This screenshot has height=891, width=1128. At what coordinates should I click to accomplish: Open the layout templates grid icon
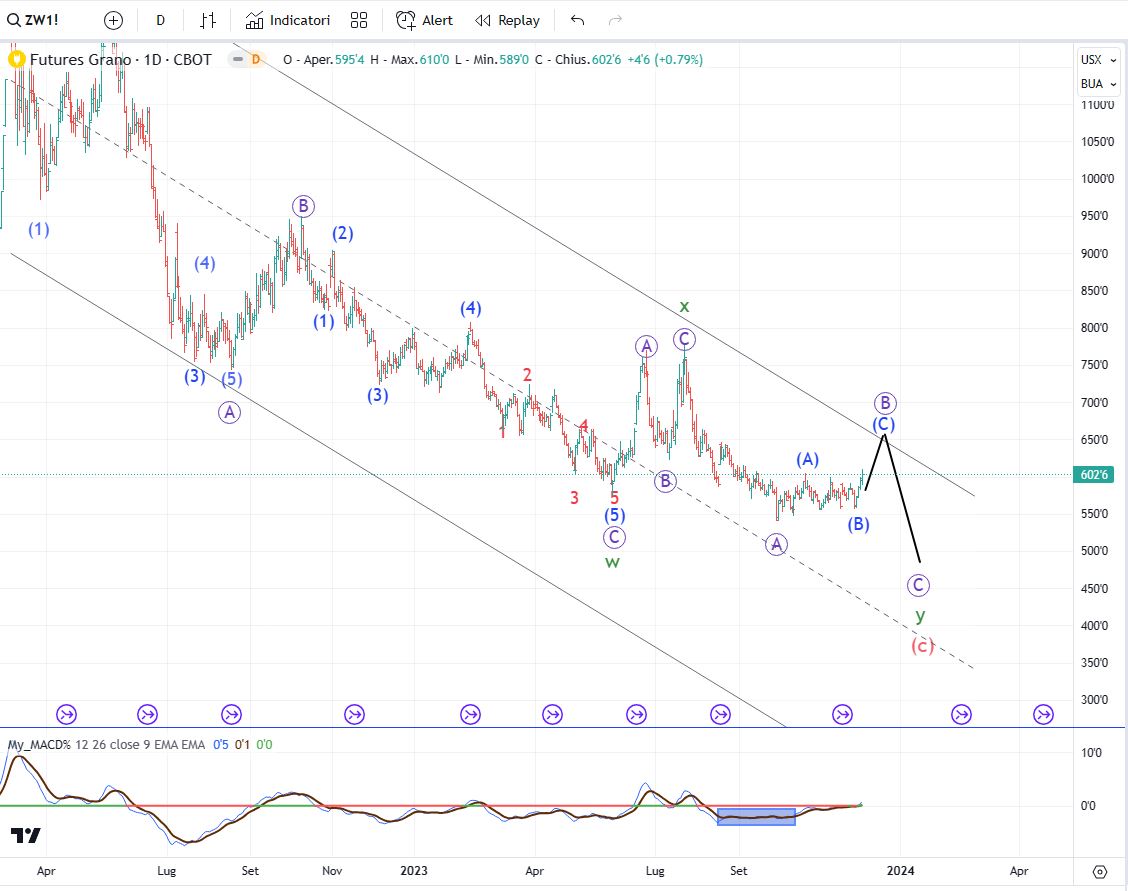(360, 20)
